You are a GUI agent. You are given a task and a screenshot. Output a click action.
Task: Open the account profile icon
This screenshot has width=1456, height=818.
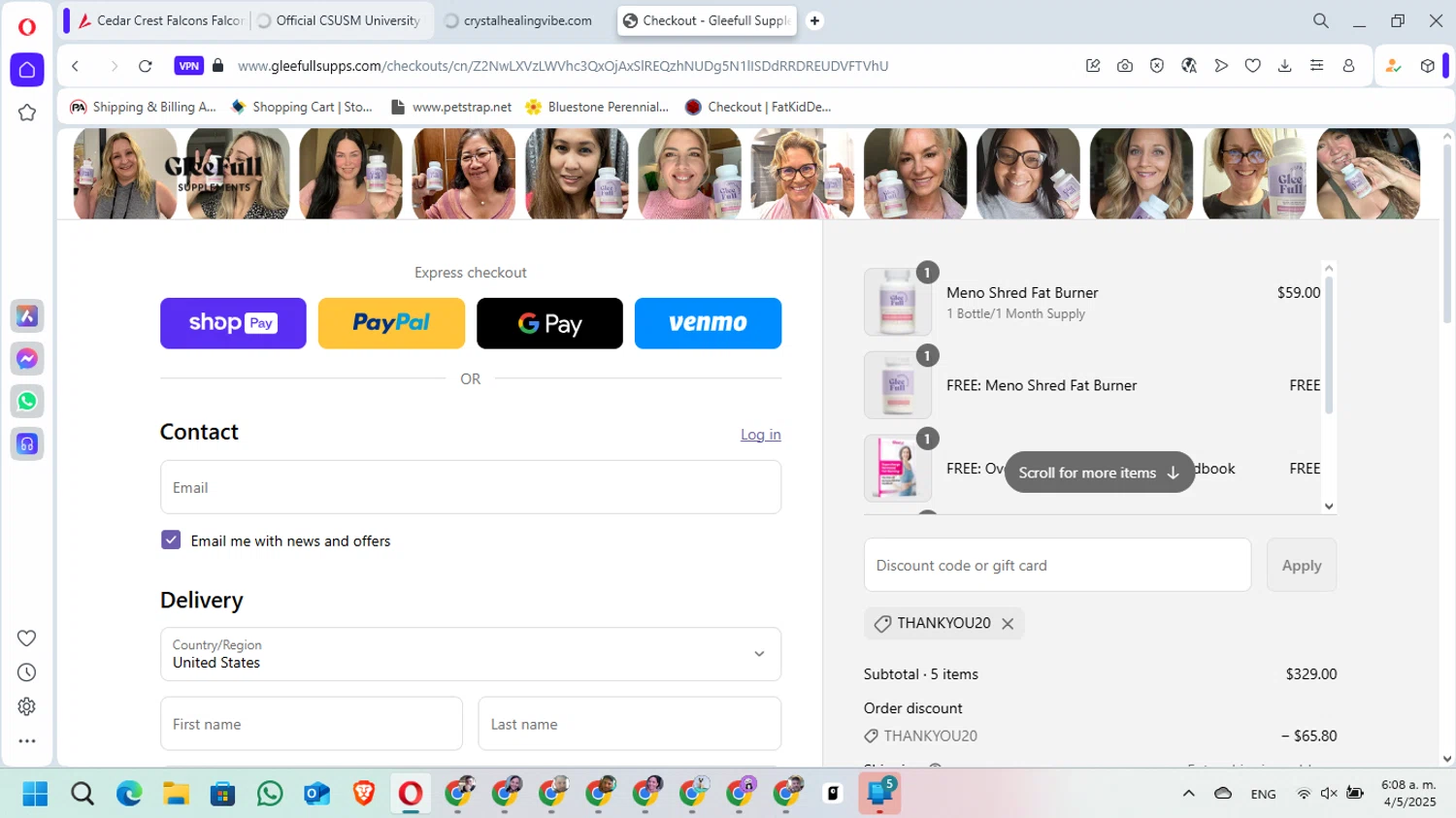pyautogui.click(x=1349, y=66)
